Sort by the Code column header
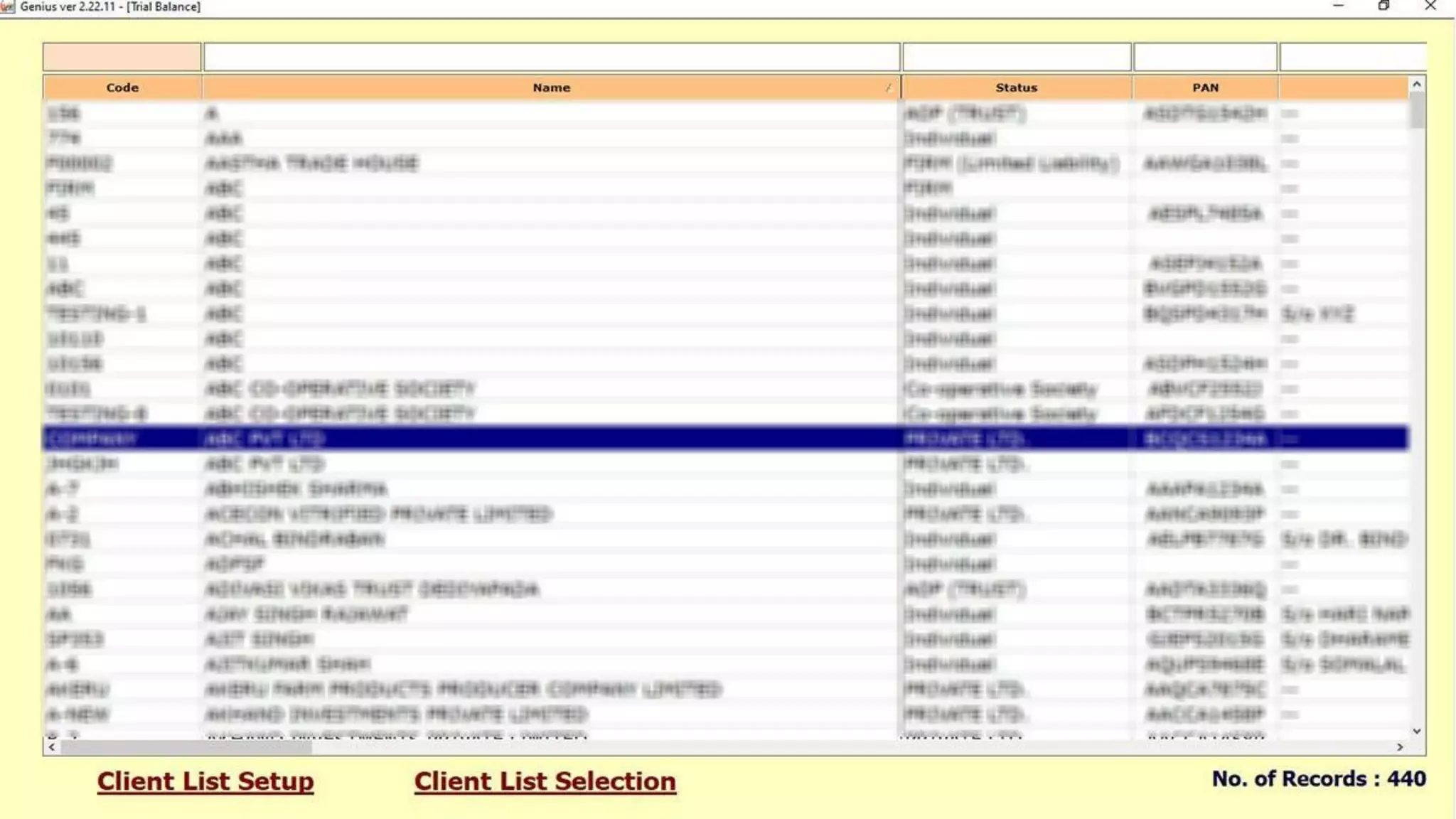The width and height of the screenshot is (1456, 819). (122, 87)
